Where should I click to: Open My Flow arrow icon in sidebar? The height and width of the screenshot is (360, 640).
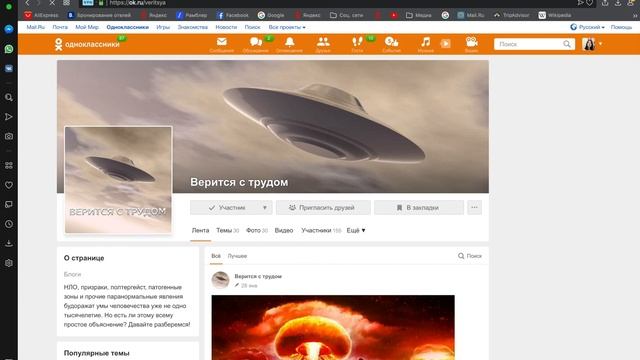click(x=9, y=117)
